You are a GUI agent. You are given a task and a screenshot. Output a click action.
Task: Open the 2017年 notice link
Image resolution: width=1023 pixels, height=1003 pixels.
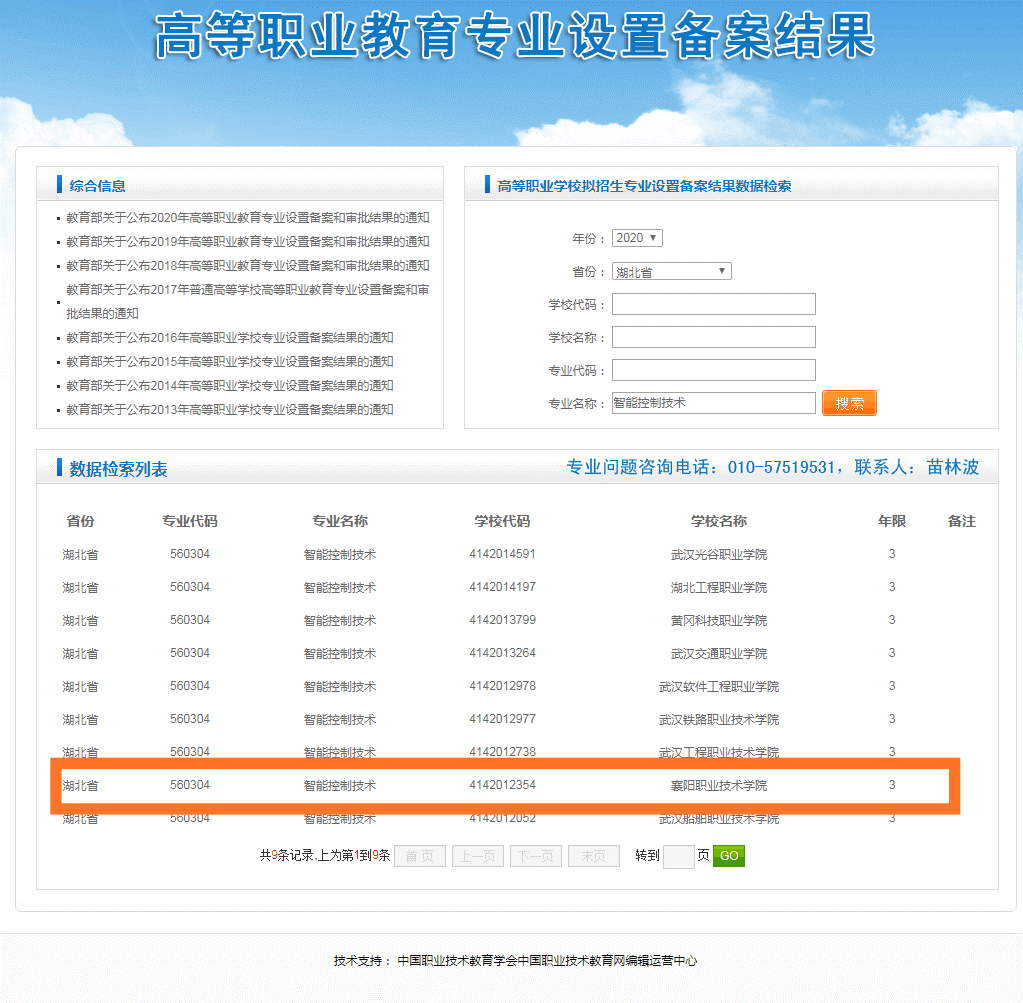[x=248, y=290]
